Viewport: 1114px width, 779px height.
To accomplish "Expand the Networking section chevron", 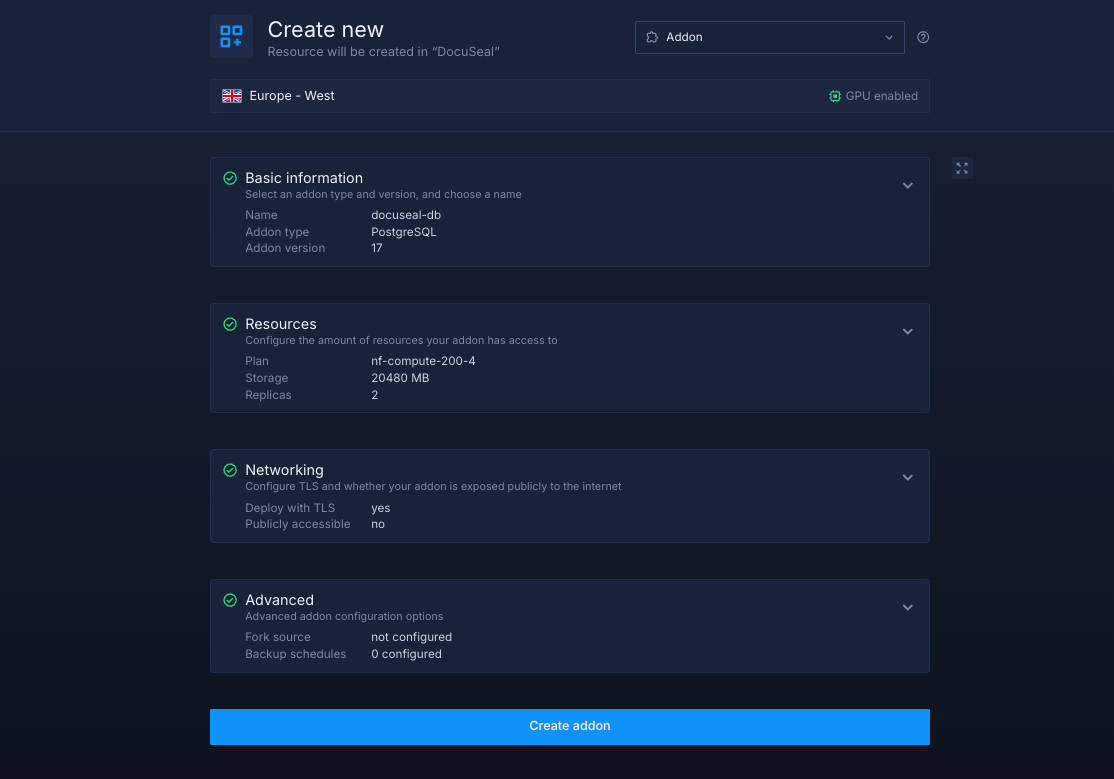I will (x=908, y=477).
